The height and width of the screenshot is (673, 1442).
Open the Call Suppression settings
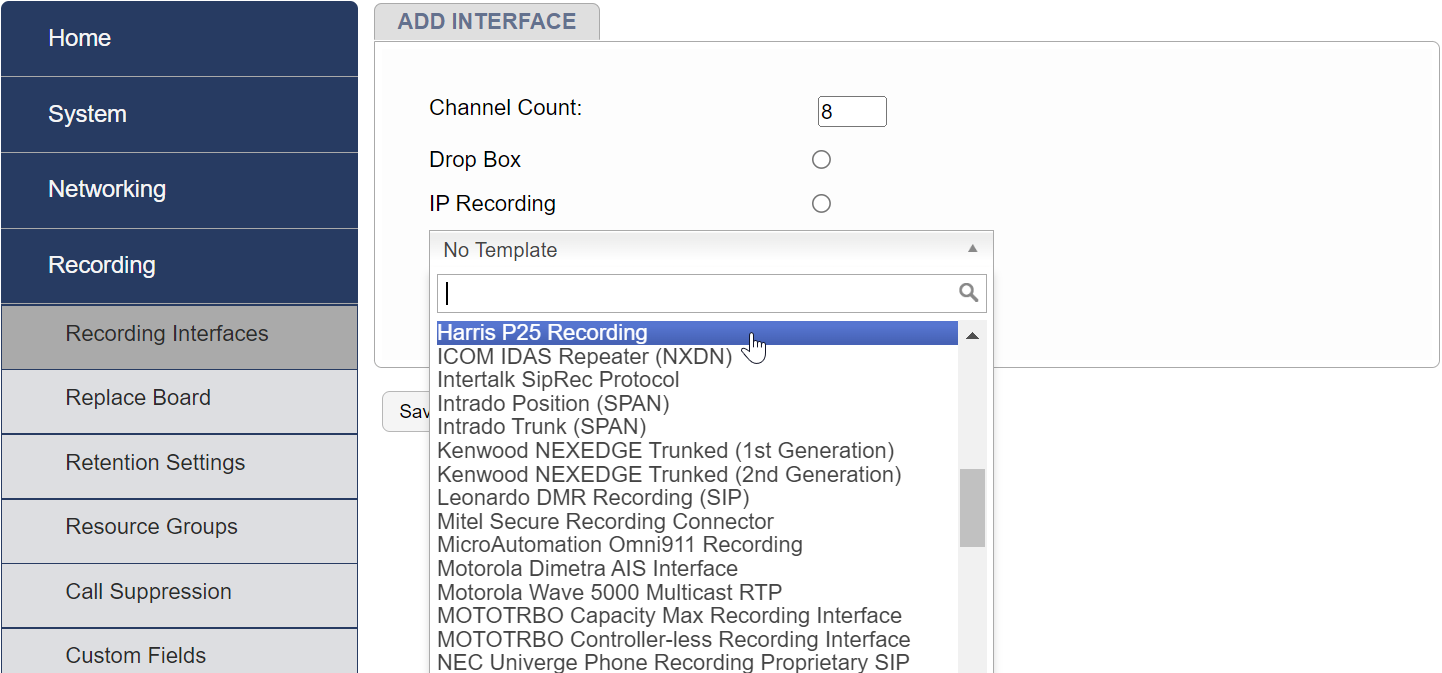click(148, 591)
